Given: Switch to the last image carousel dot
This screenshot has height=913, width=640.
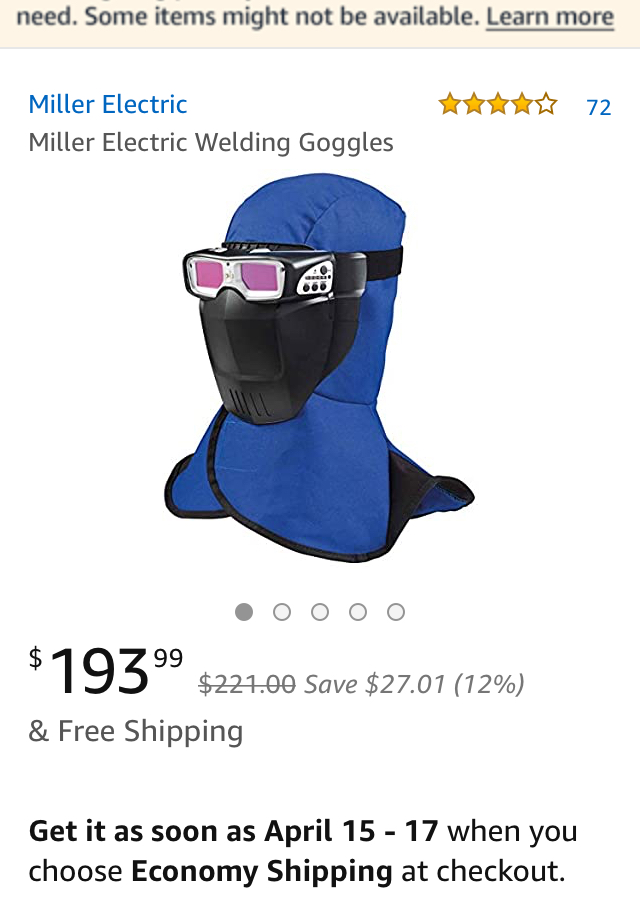Looking at the screenshot, I should tap(396, 612).
